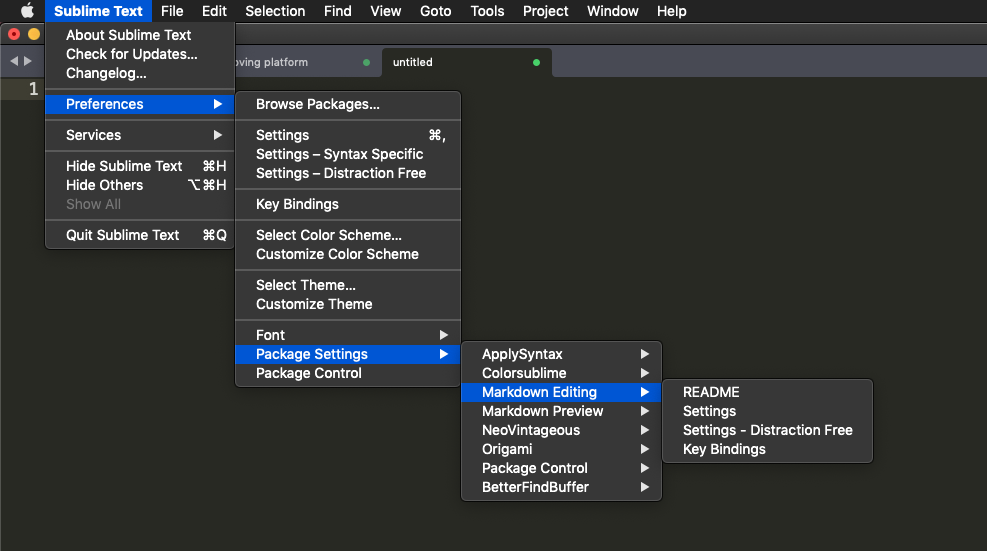Click the back arrow tab navigation icon

point(14,61)
